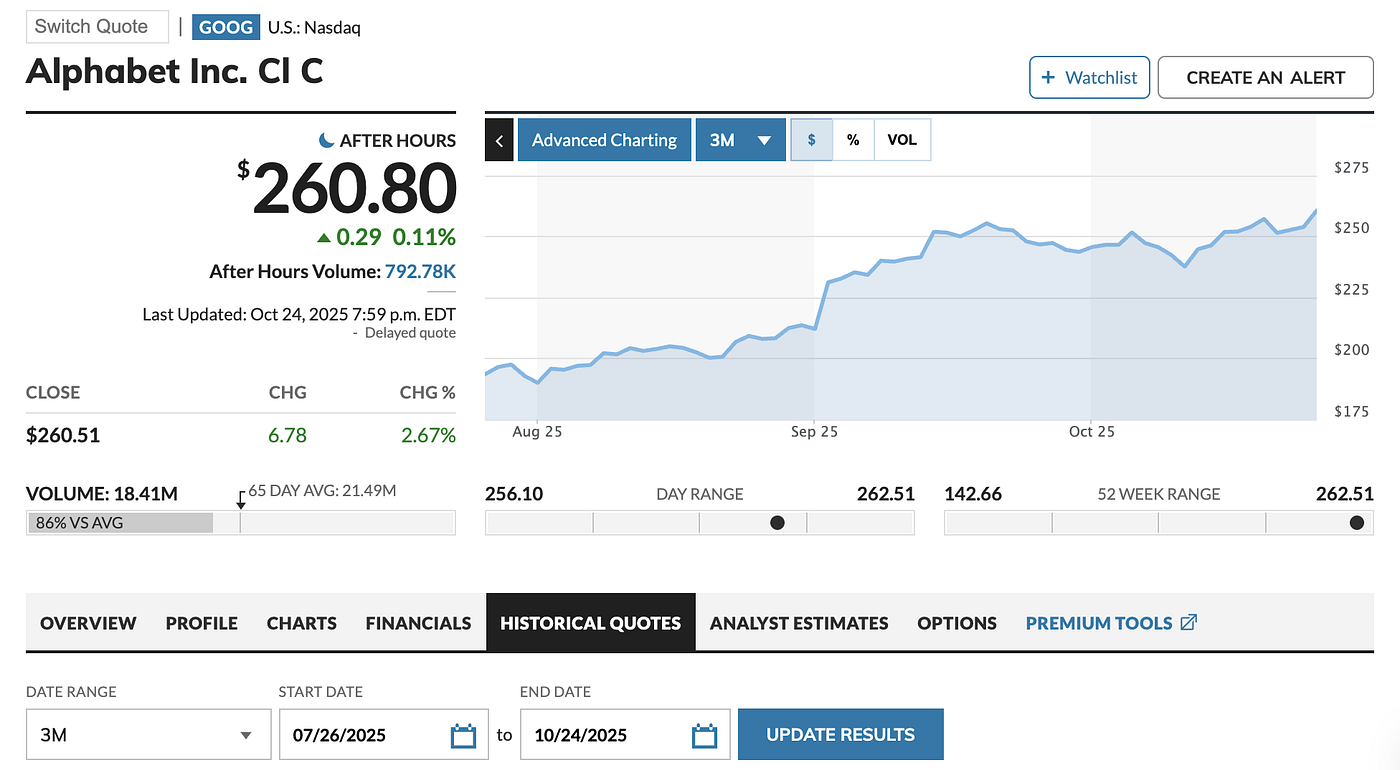Image resolution: width=1400 pixels, height=770 pixels.
Task: Open the start date calendar picker
Action: click(x=462, y=734)
